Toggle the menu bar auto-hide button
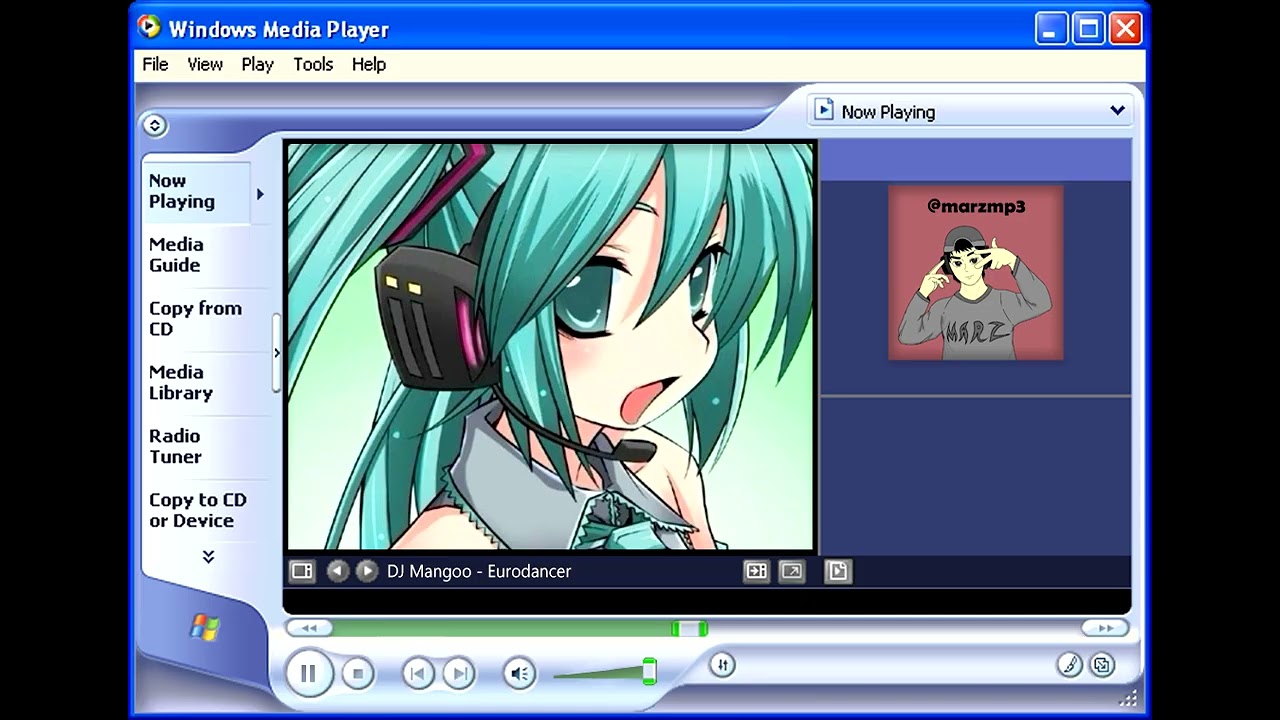The height and width of the screenshot is (720, 1280). pyautogui.click(x=154, y=125)
